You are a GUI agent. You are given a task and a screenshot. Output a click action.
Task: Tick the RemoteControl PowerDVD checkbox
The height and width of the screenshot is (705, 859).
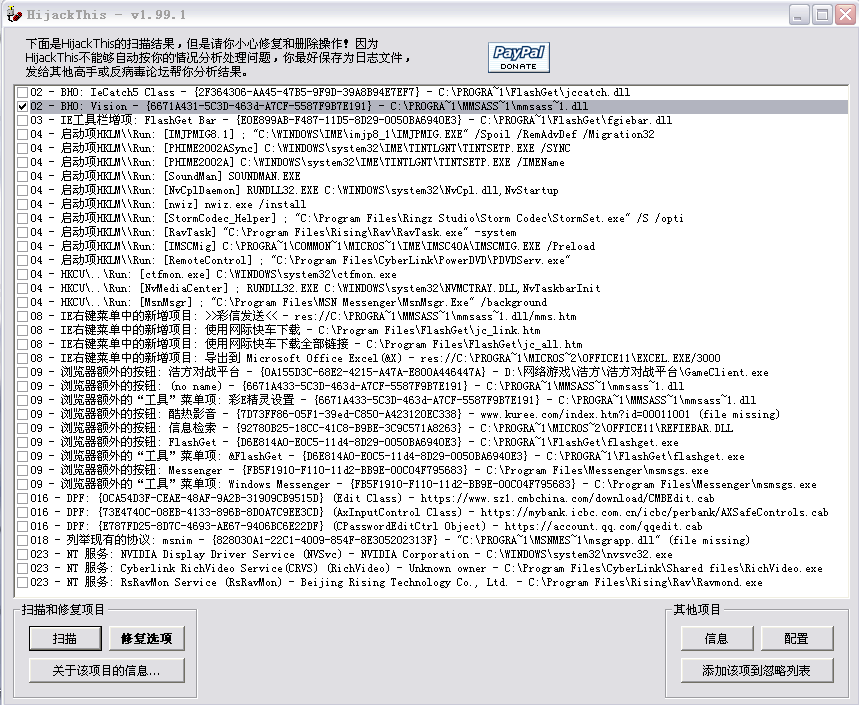(22, 260)
